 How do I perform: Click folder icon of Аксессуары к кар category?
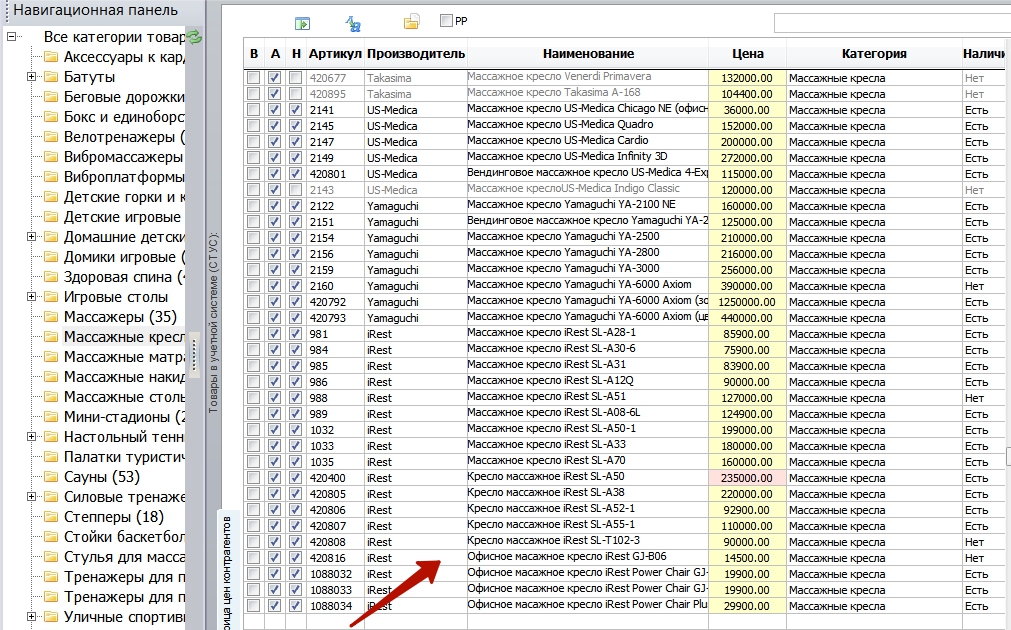(51, 57)
